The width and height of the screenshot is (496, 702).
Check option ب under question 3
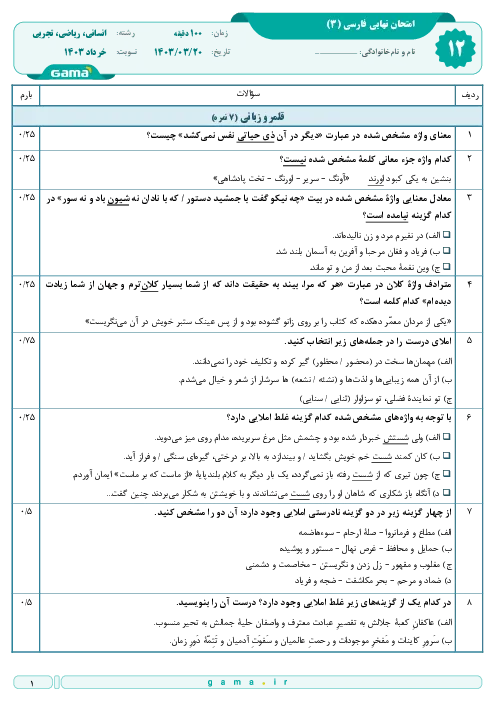pos(446,251)
